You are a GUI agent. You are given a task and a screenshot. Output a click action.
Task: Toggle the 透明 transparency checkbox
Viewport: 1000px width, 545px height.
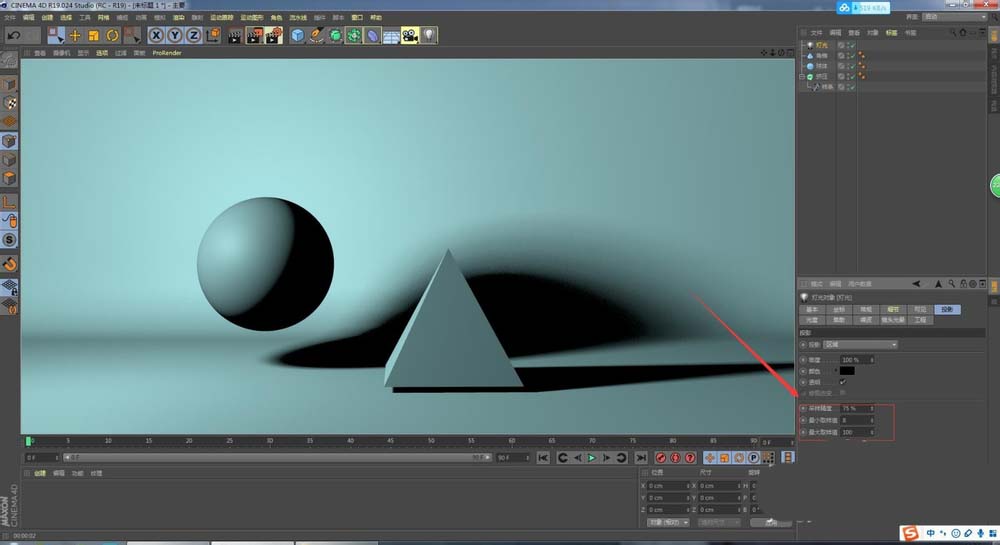point(842,382)
